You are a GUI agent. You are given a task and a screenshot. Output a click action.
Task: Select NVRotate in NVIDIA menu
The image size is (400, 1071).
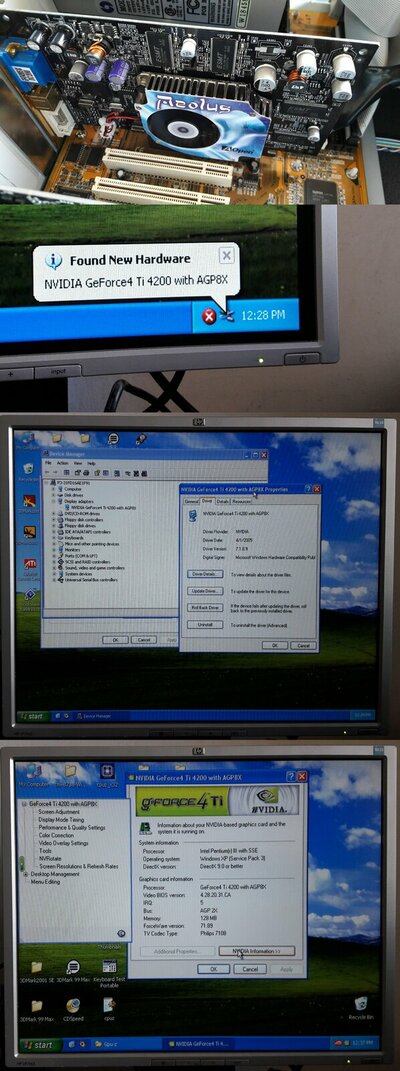pos(50,859)
